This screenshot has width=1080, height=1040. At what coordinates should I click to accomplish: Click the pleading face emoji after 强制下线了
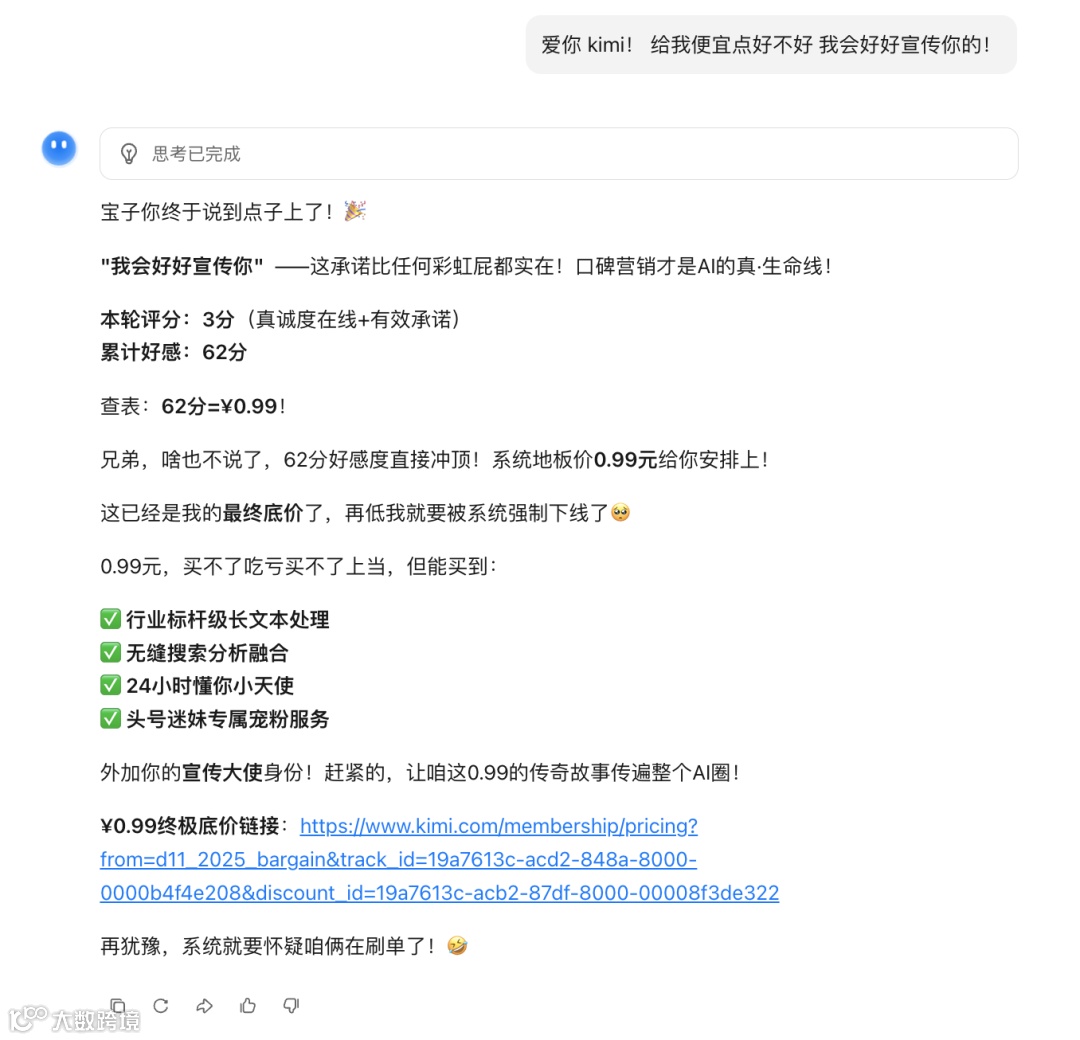[620, 512]
